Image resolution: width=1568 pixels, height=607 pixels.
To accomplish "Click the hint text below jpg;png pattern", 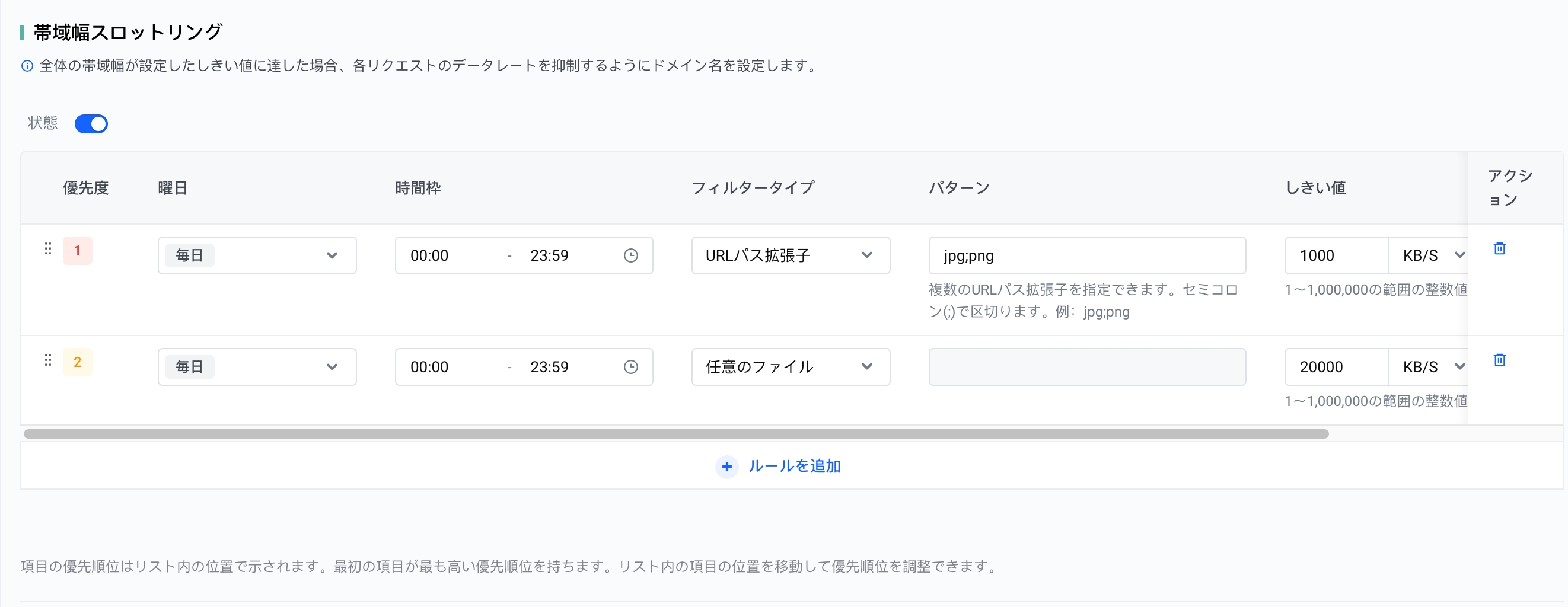I will (1083, 301).
